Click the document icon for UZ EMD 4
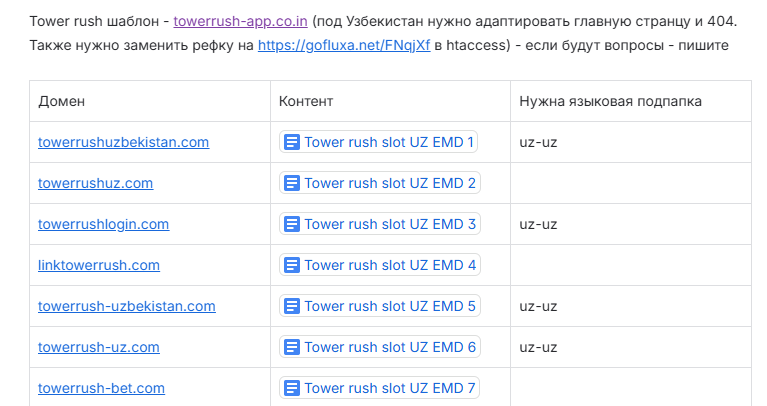 click(x=292, y=266)
